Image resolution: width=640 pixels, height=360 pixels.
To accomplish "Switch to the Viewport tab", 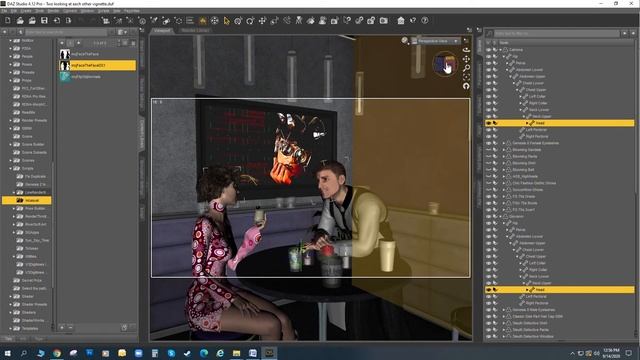I will [162, 31].
